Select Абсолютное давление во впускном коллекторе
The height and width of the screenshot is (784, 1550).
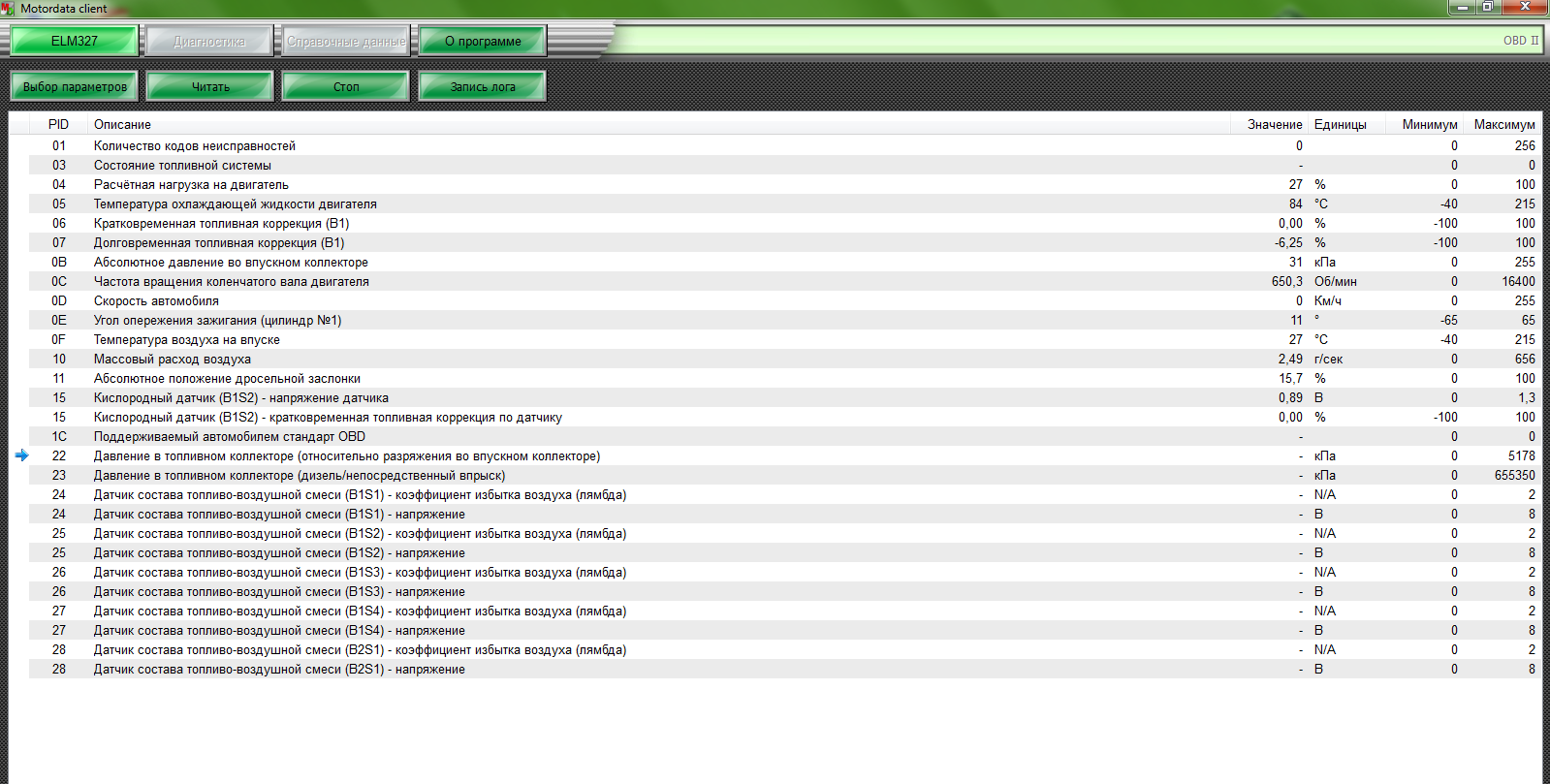tap(785, 262)
